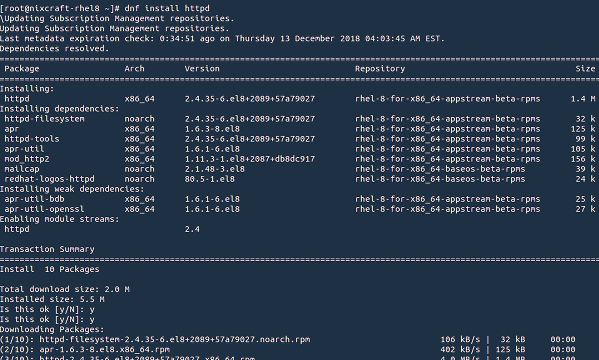Click the 'Installed size: 5.5 M' line

(x=52, y=299)
